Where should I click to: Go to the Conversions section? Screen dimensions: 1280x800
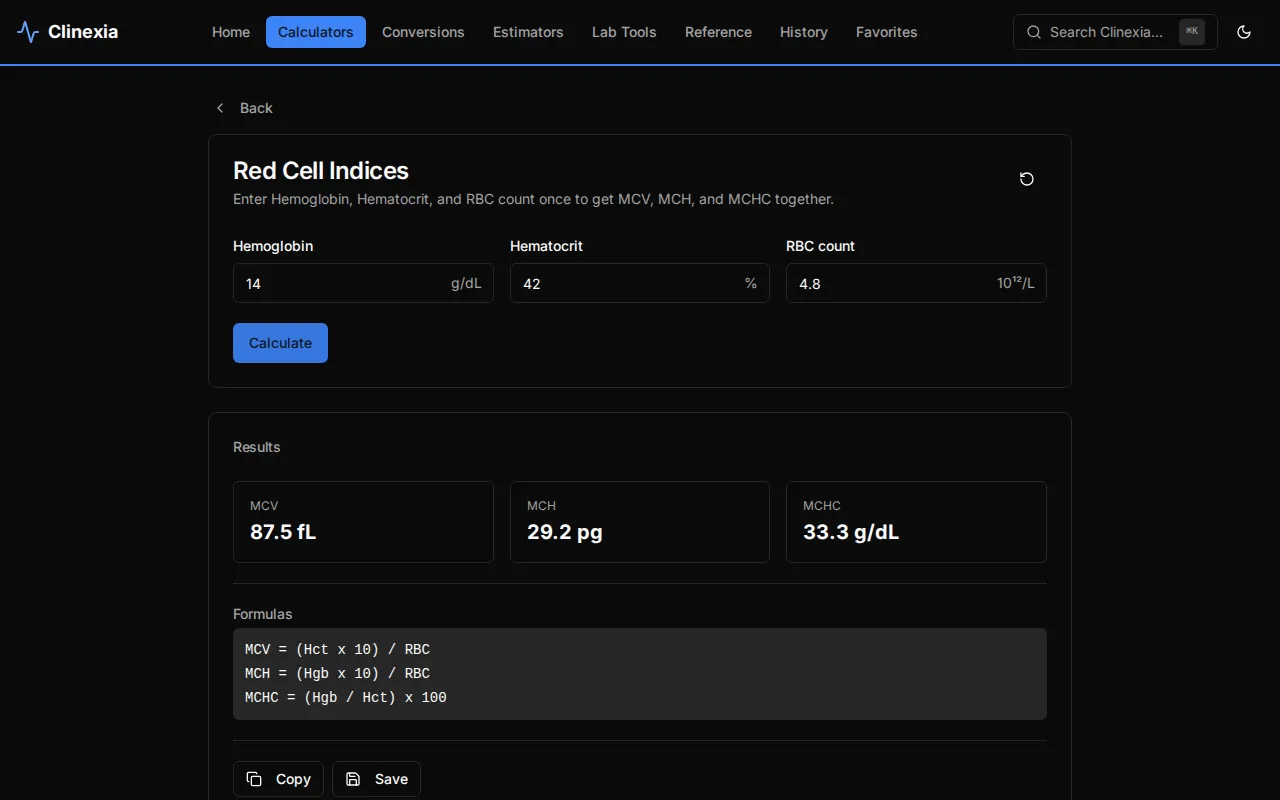click(x=423, y=32)
